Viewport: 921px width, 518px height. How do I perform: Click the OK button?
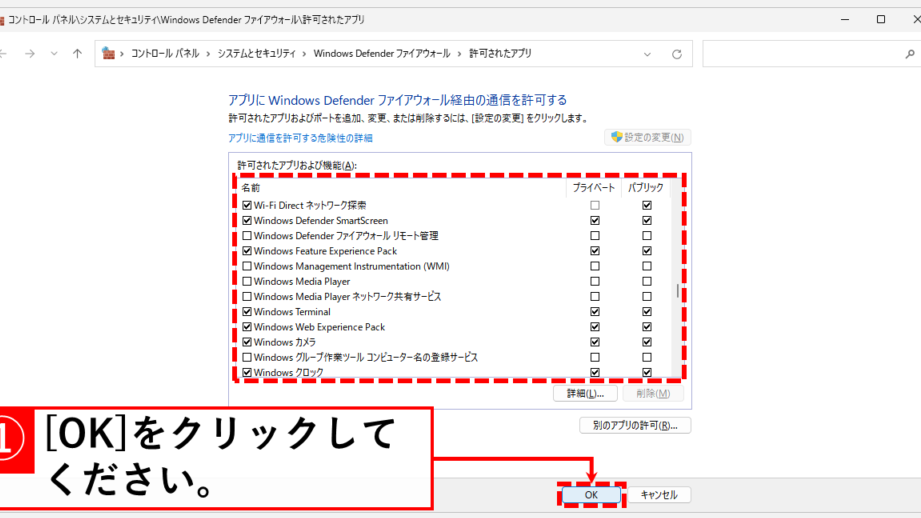click(591, 495)
